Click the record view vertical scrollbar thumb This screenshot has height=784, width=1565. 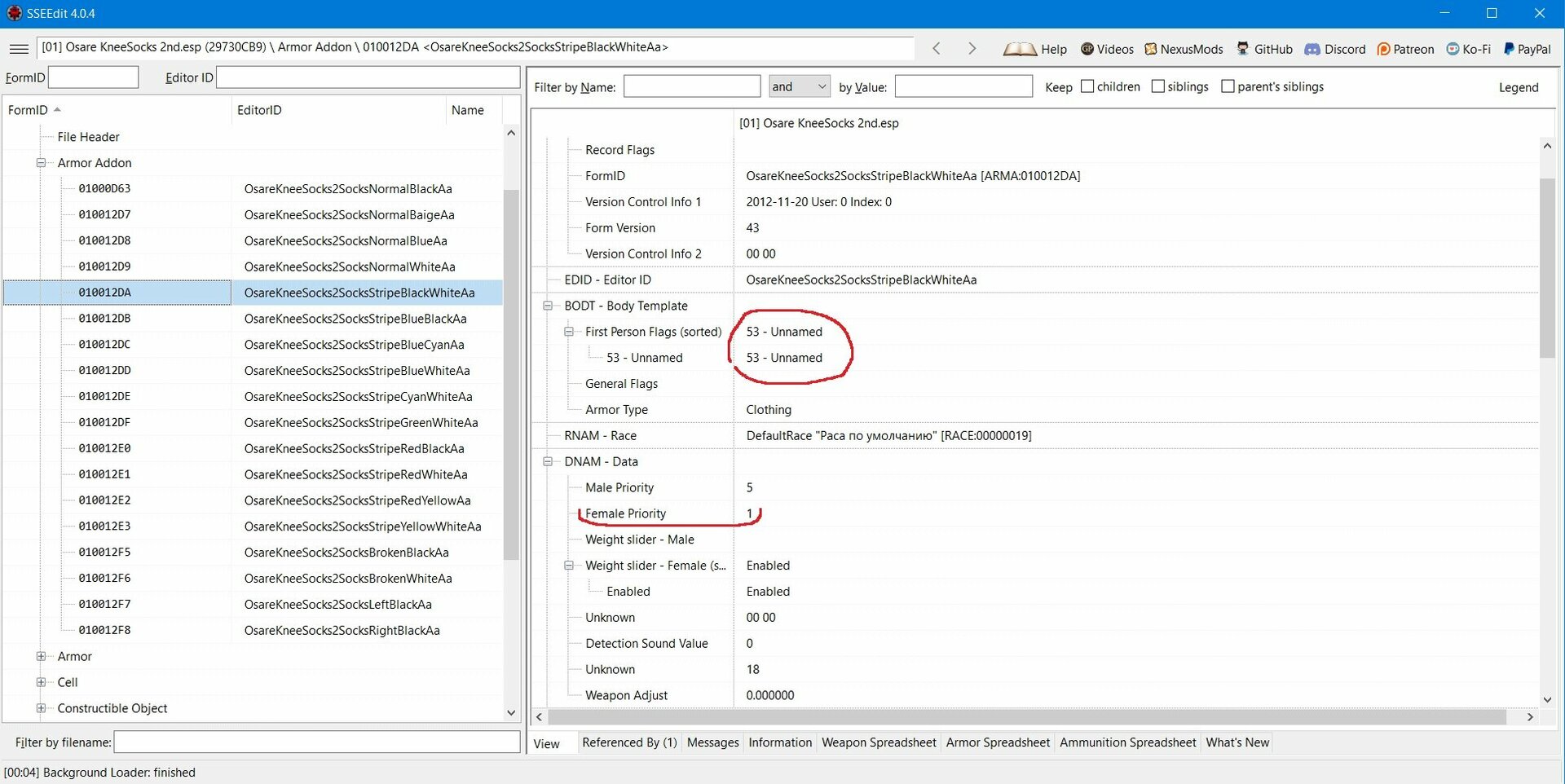[x=1546, y=268]
